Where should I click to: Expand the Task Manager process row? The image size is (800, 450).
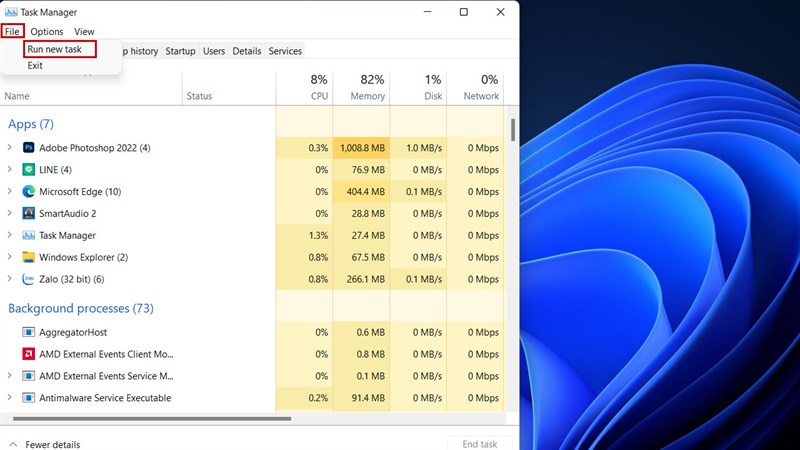(10, 235)
